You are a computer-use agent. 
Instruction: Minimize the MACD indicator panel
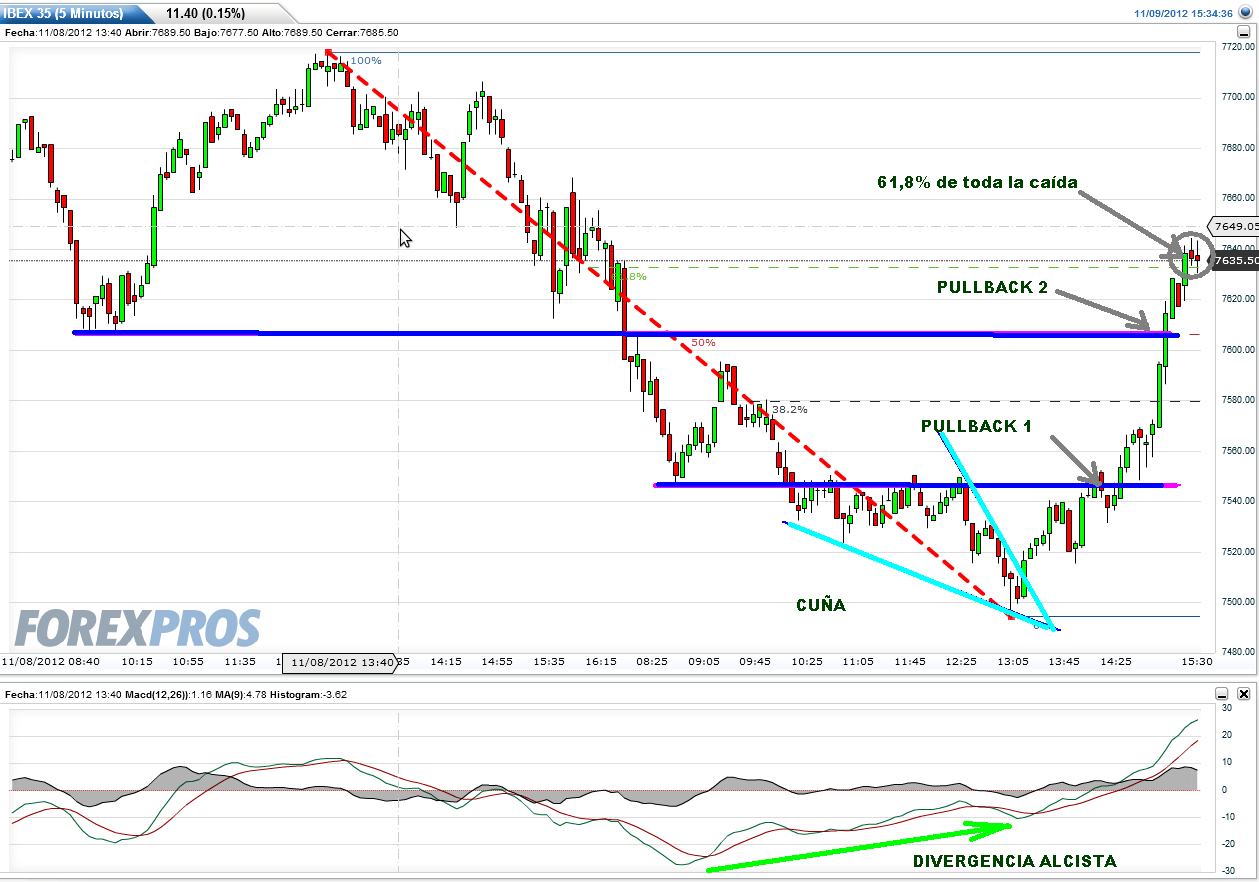[1222, 693]
